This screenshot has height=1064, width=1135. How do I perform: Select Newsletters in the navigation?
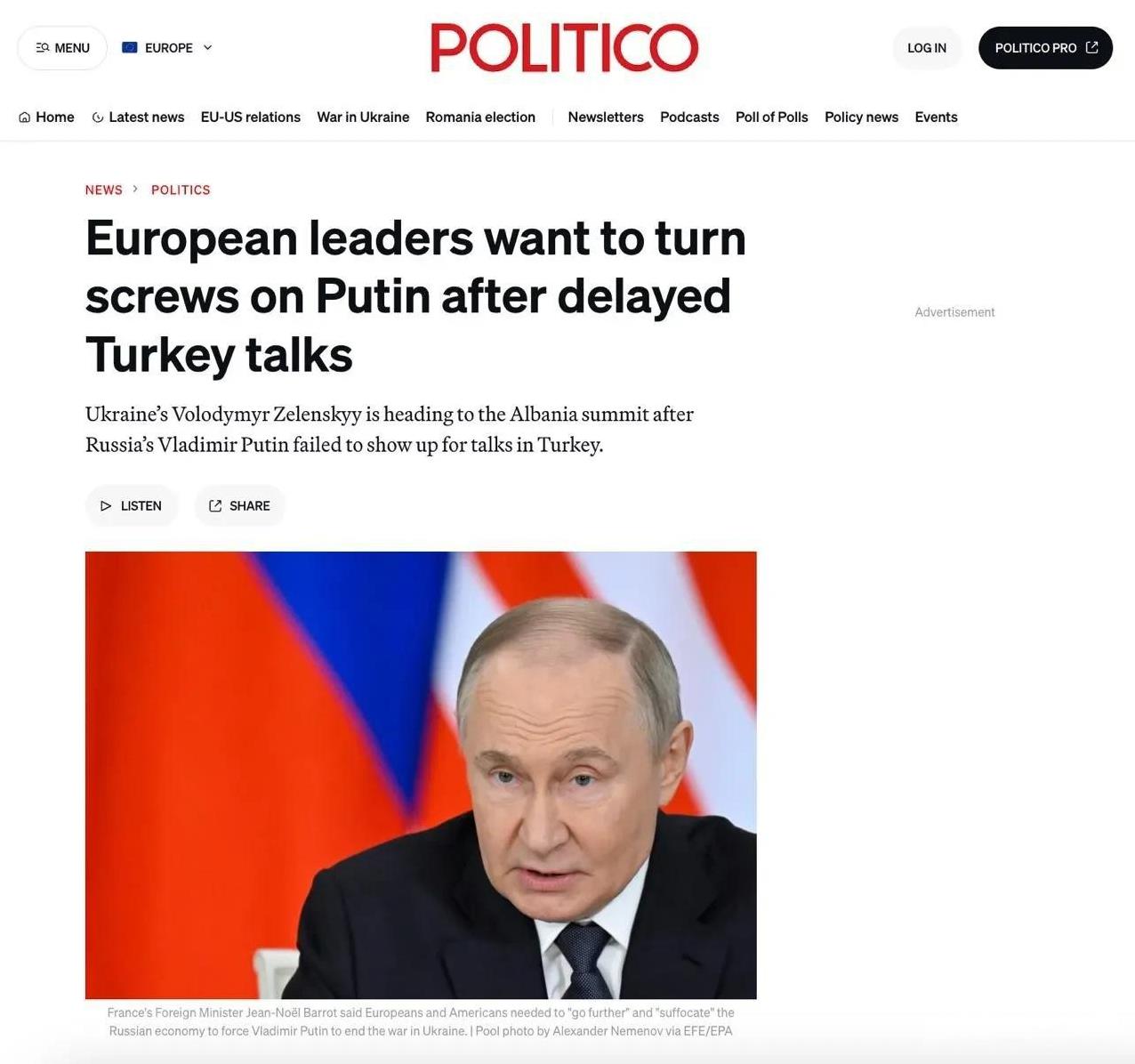(x=606, y=117)
